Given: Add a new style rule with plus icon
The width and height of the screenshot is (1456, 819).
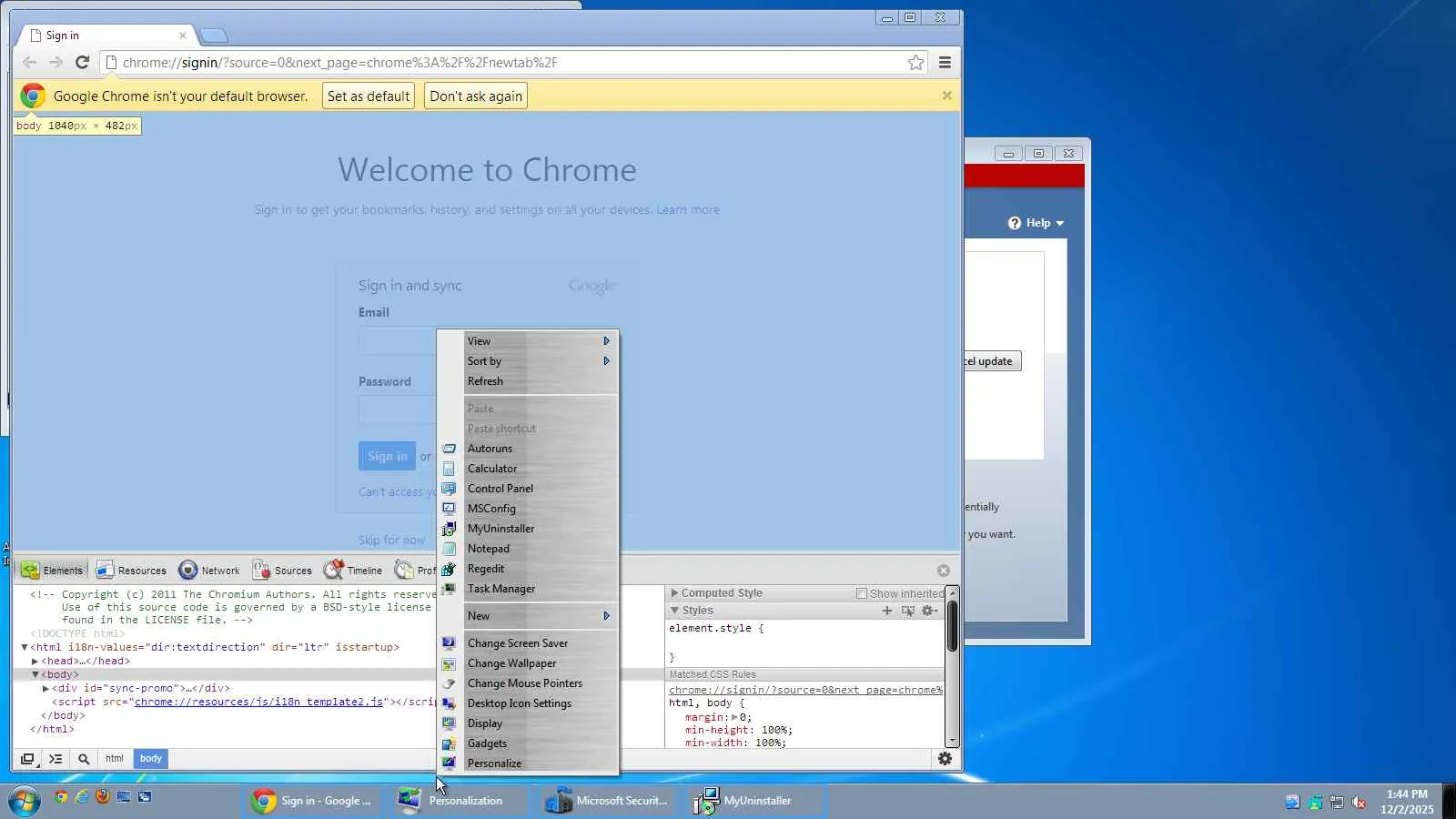Looking at the screenshot, I should pyautogui.click(x=887, y=611).
